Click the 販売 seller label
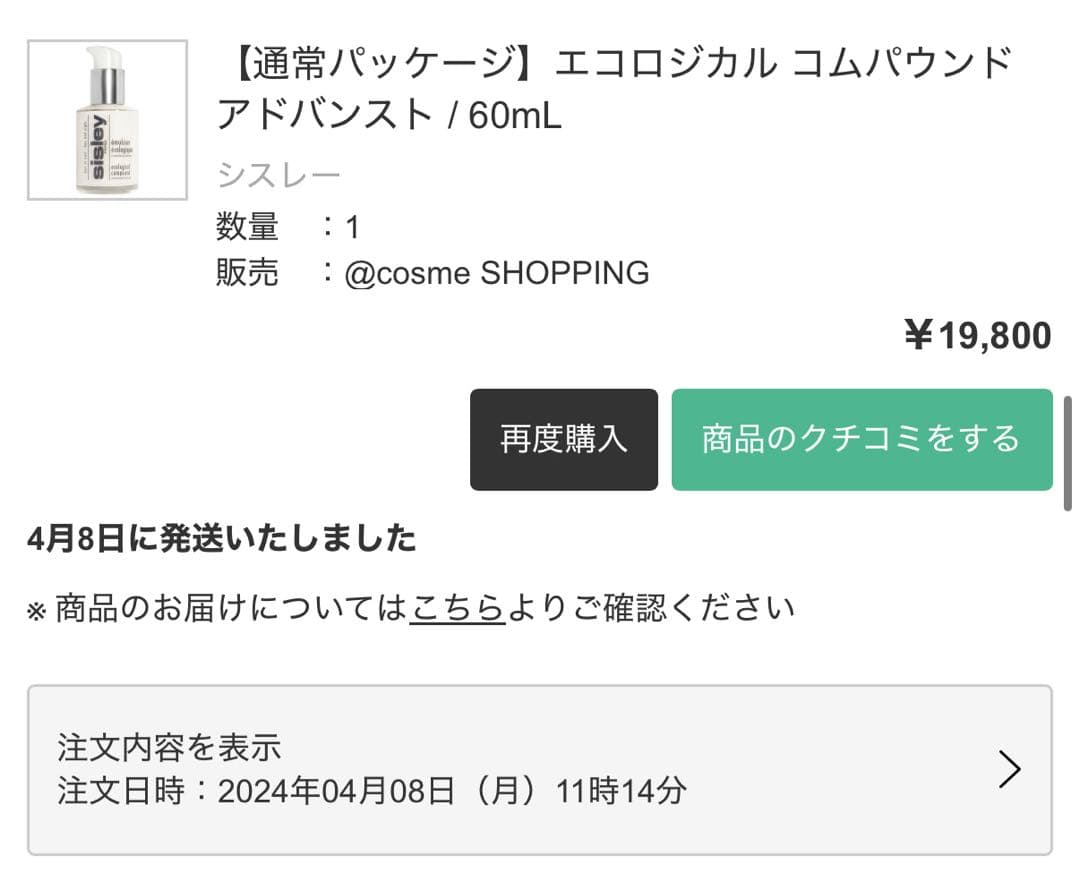The height and width of the screenshot is (875, 1080). (246, 272)
